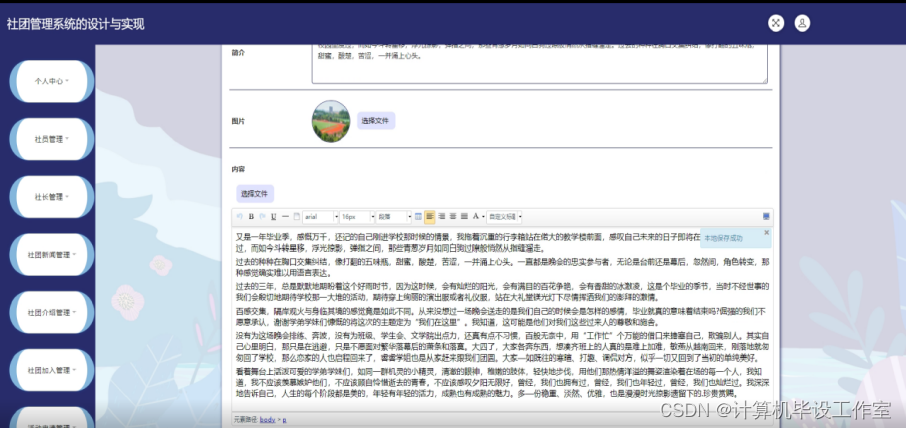This screenshot has width=906, height=429.
Task: Click the redo icon in the editor toolbar
Action: pos(263,216)
